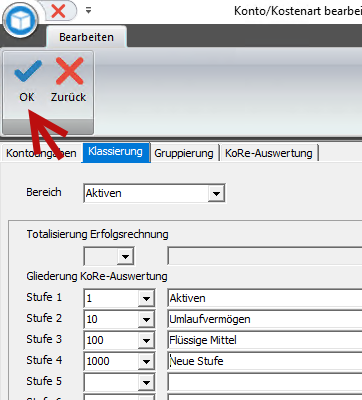Open the KoRe-Auswertung tab

[269, 153]
